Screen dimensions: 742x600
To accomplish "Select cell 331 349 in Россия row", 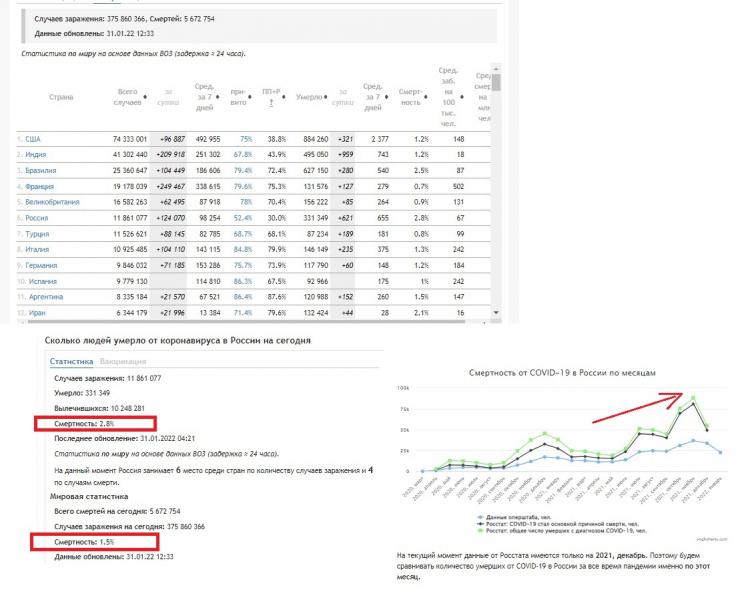I will tap(316, 218).
